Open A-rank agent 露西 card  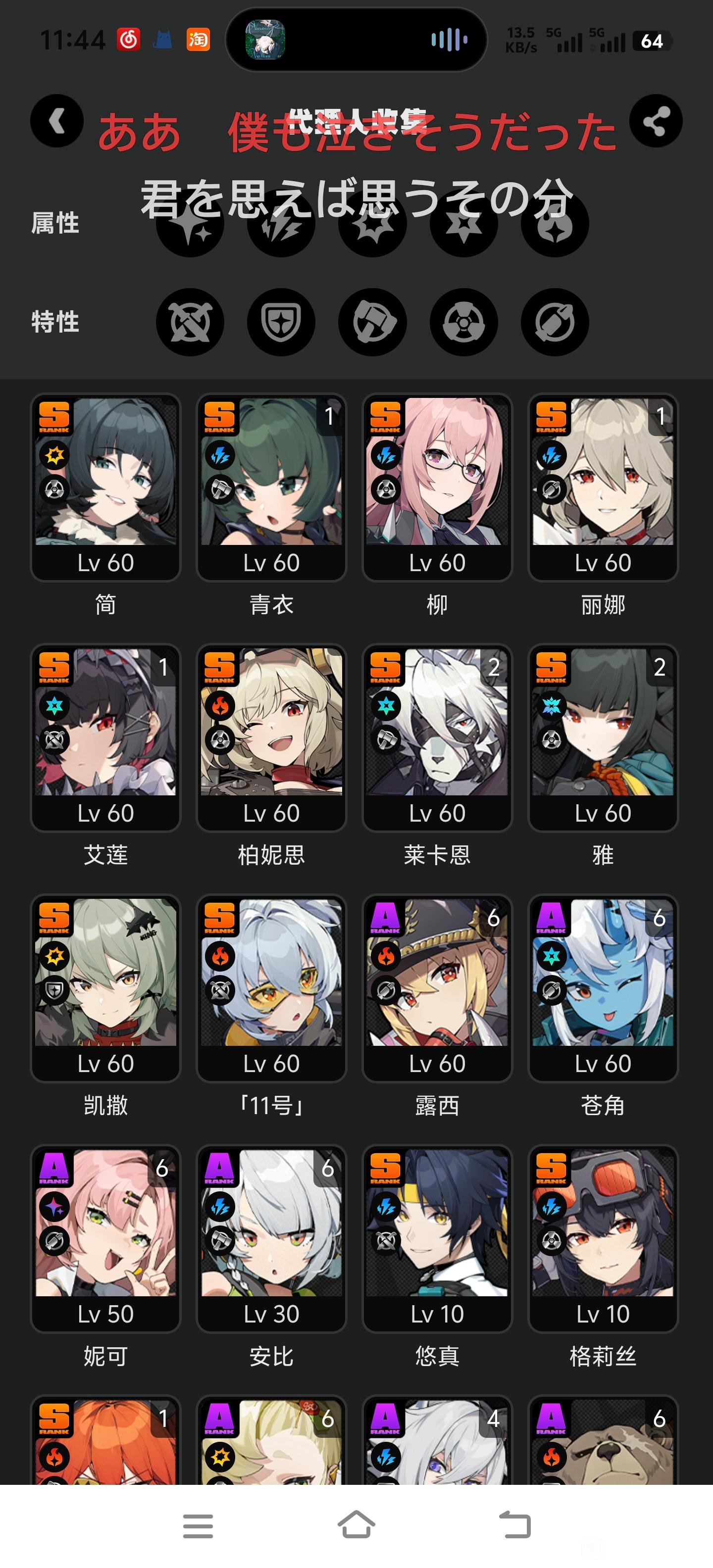tap(437, 988)
